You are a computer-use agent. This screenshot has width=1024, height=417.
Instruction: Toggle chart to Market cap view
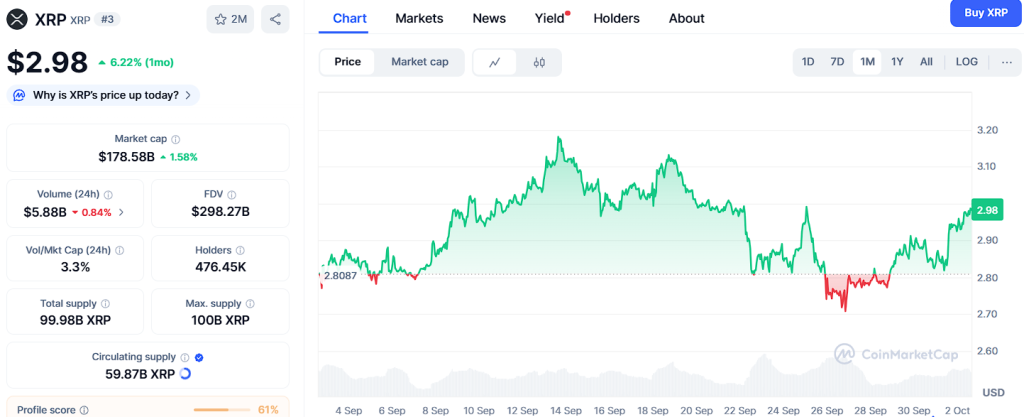pos(419,62)
